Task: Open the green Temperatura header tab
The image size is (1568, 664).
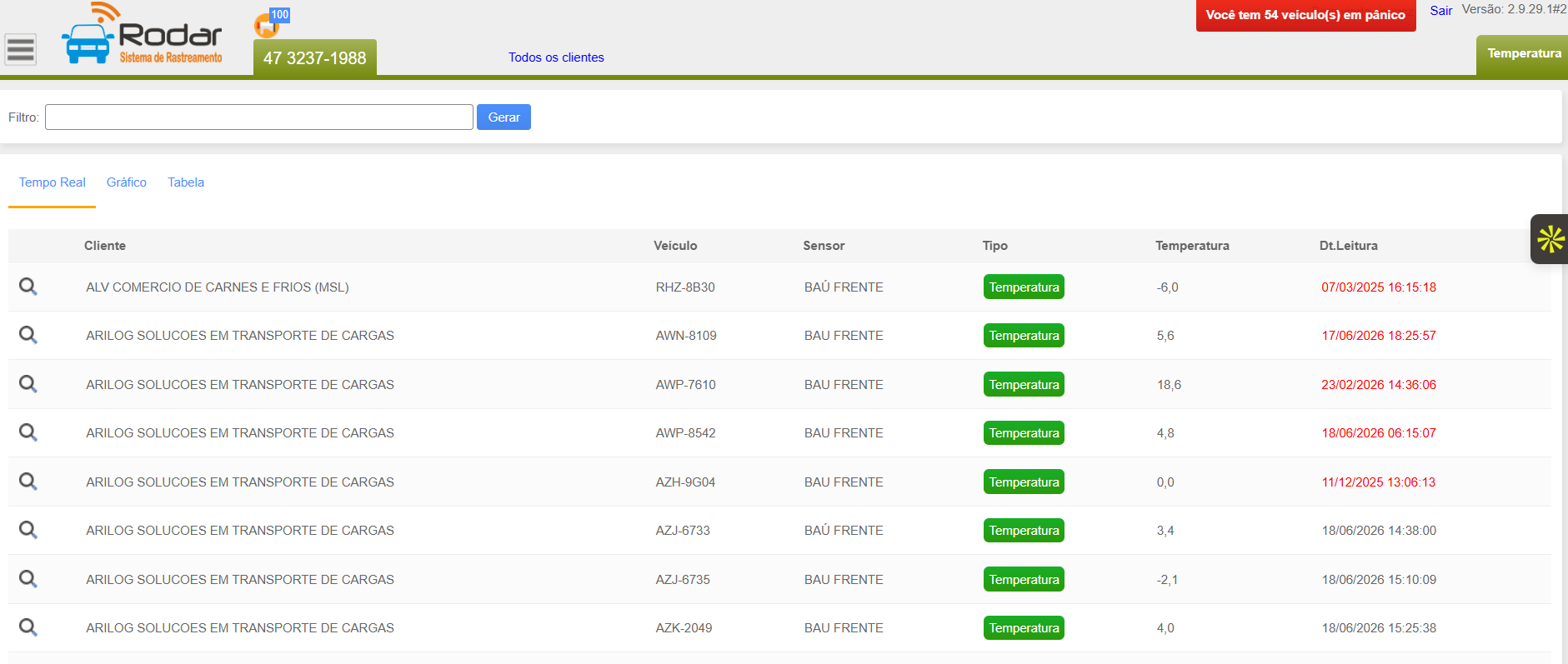Action: 1523,55
